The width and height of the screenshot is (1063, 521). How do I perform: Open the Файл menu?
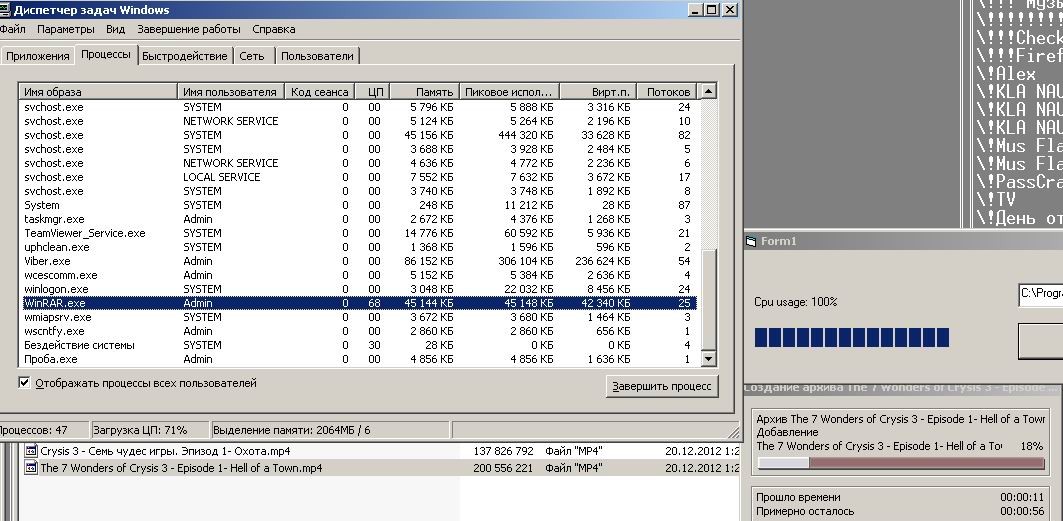click(x=12, y=30)
